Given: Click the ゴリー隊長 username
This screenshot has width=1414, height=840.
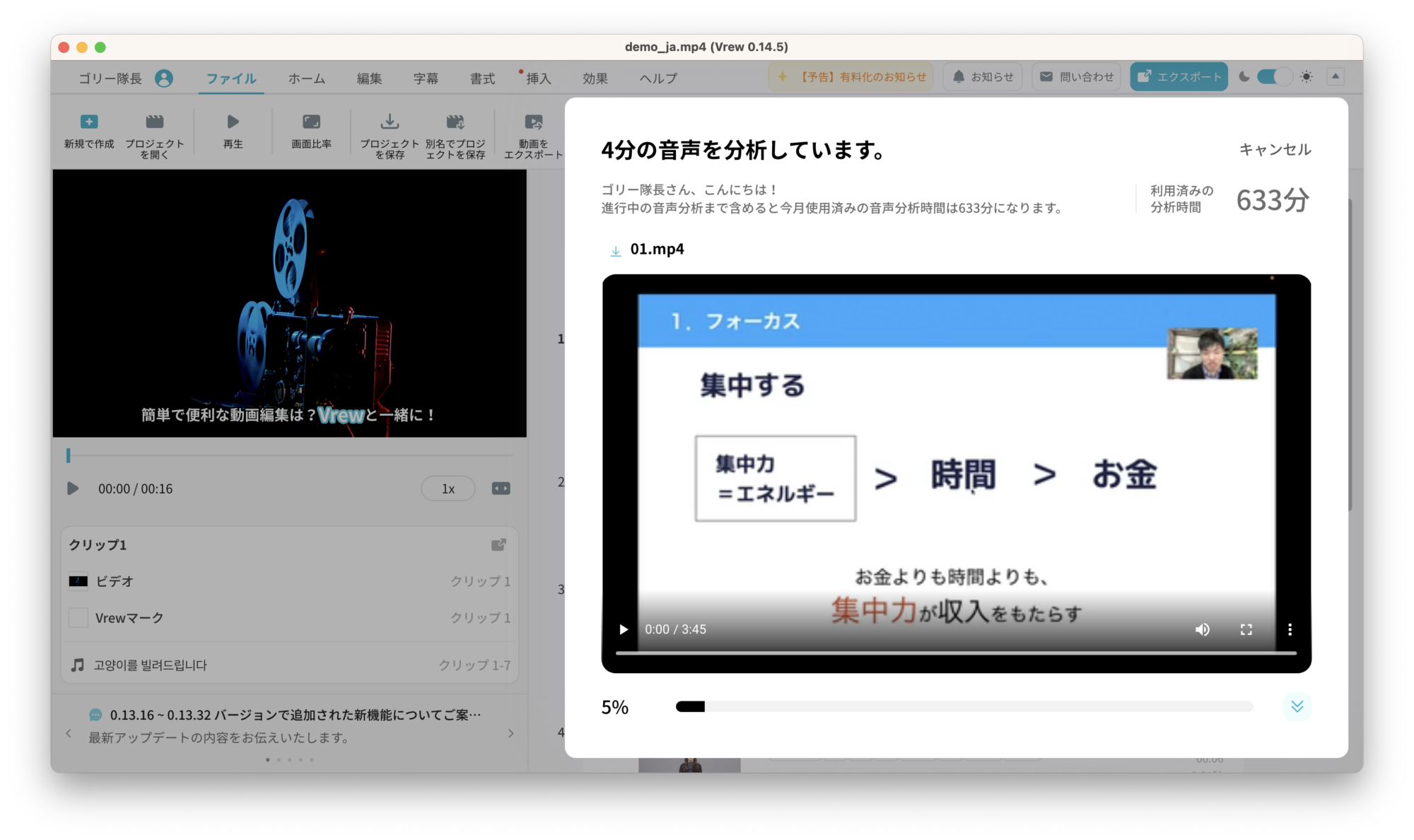Looking at the screenshot, I should point(110,78).
